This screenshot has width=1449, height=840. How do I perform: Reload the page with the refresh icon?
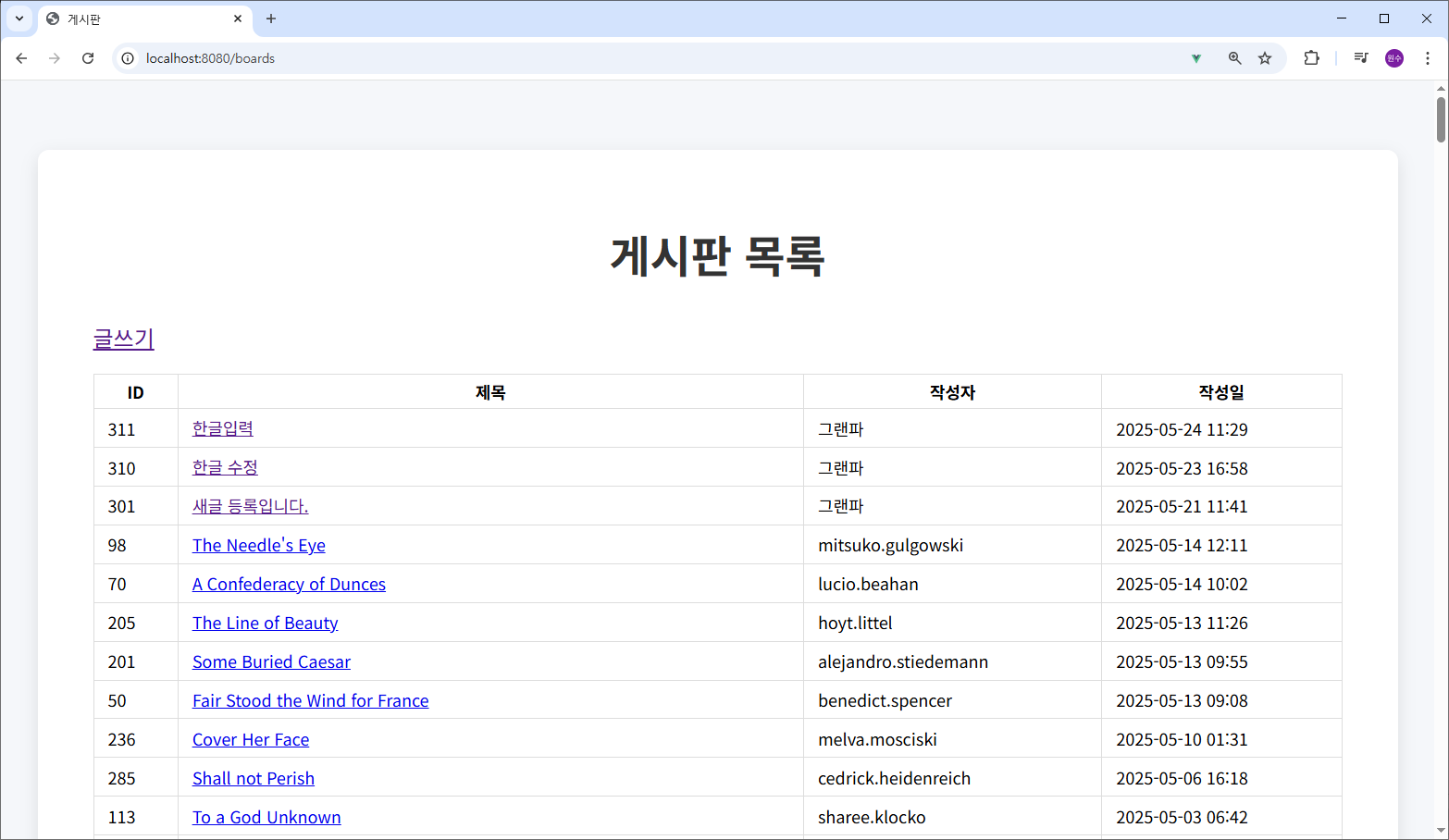[88, 58]
